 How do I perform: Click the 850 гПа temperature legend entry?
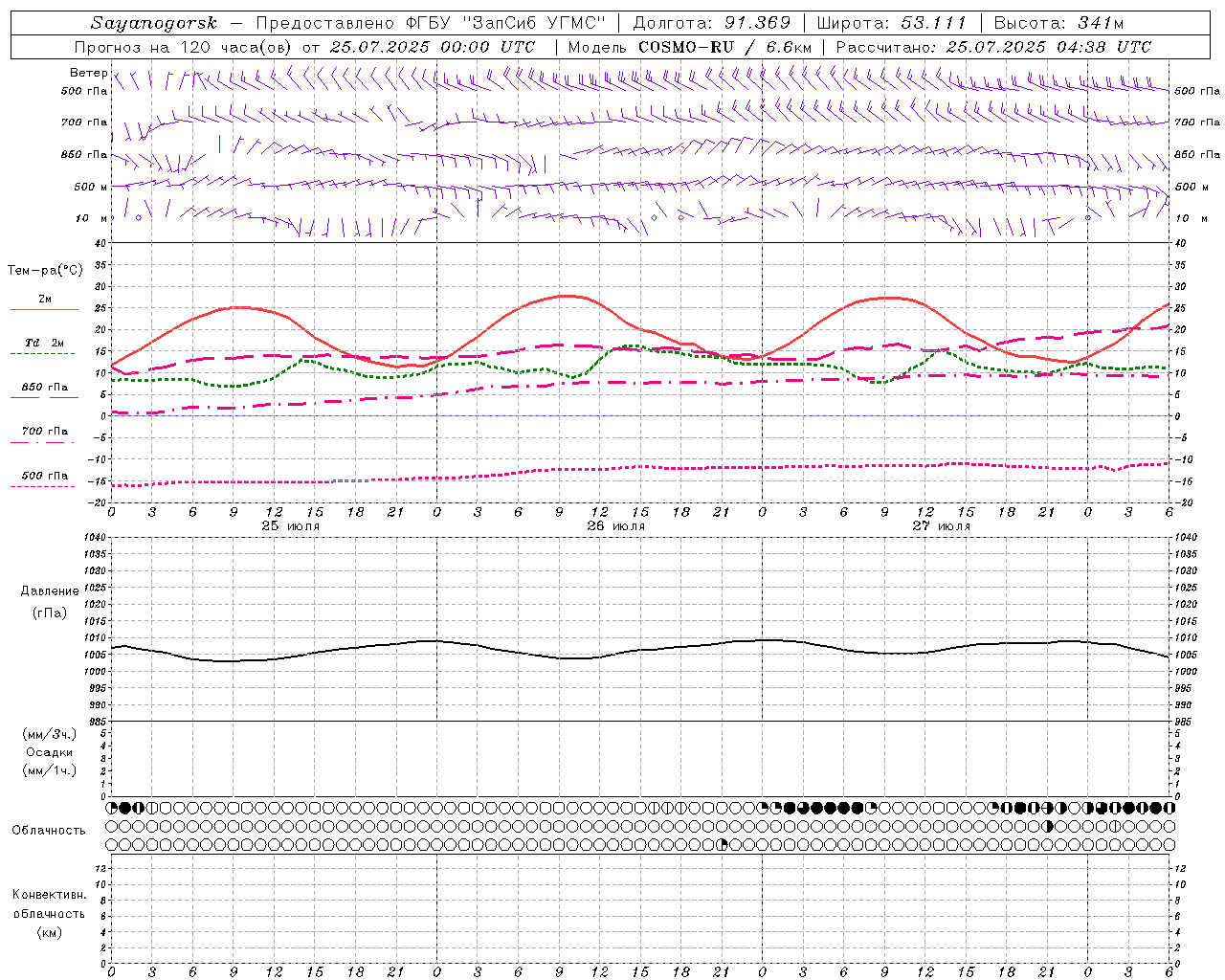[44, 388]
